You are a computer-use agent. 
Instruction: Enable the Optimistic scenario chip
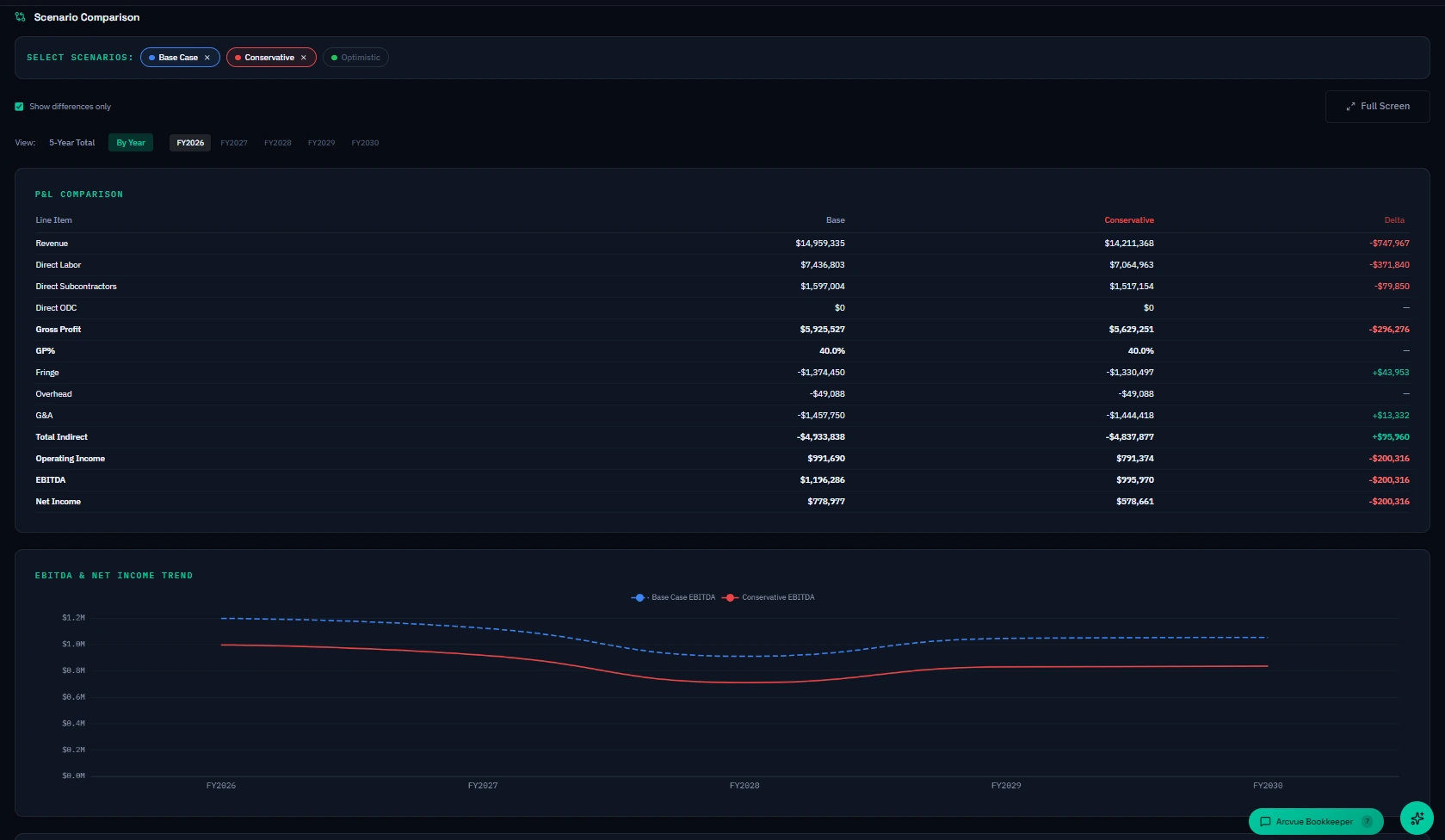point(355,58)
